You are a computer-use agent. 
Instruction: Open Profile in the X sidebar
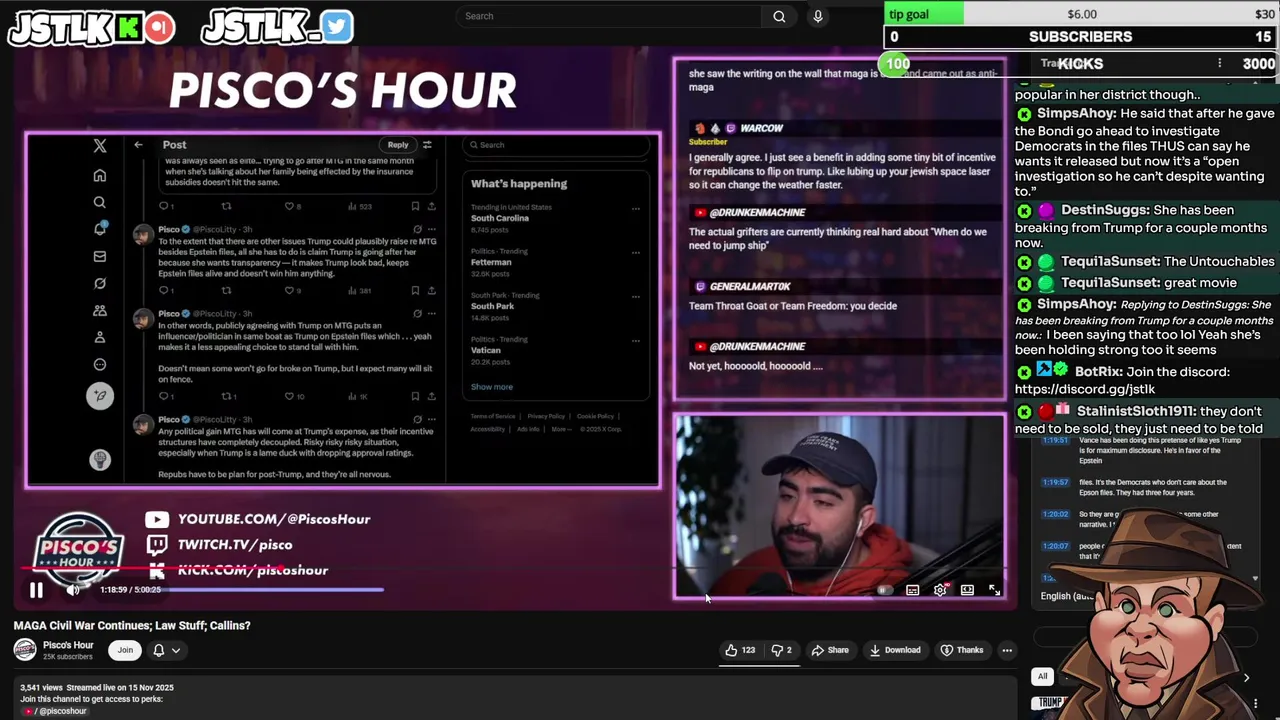[x=100, y=338]
